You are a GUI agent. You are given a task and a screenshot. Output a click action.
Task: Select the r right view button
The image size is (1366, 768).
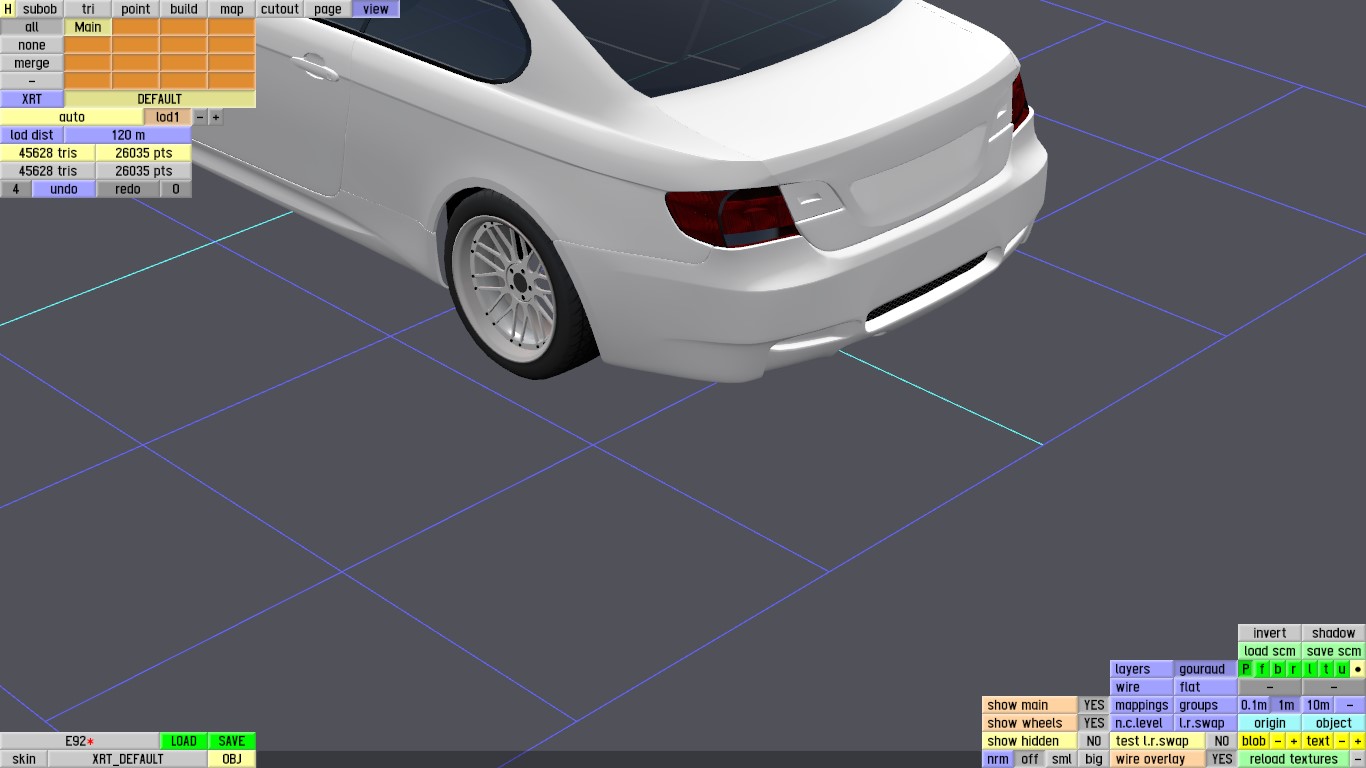click(x=1294, y=669)
